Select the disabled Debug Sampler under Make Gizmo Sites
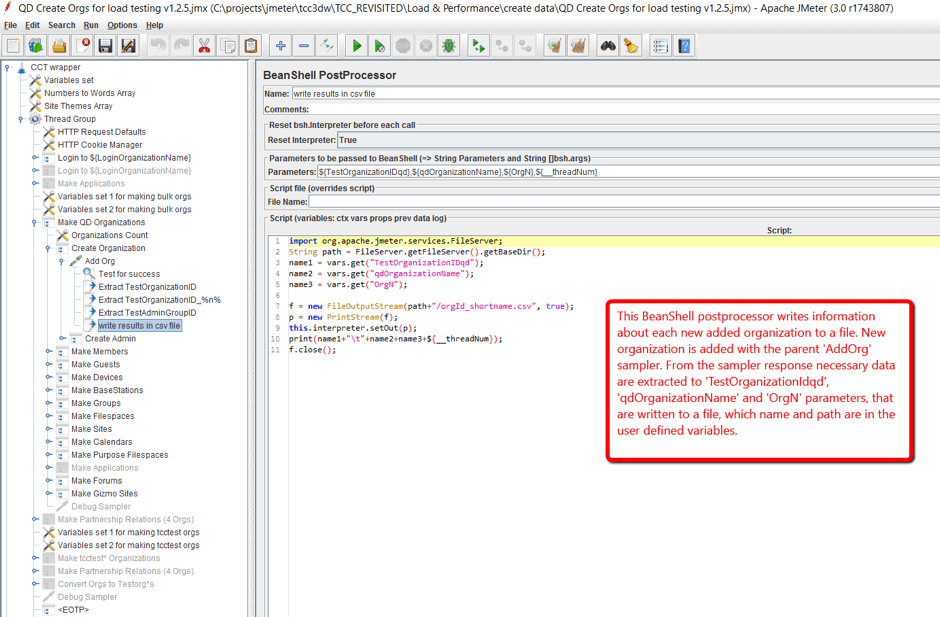 click(x=101, y=506)
